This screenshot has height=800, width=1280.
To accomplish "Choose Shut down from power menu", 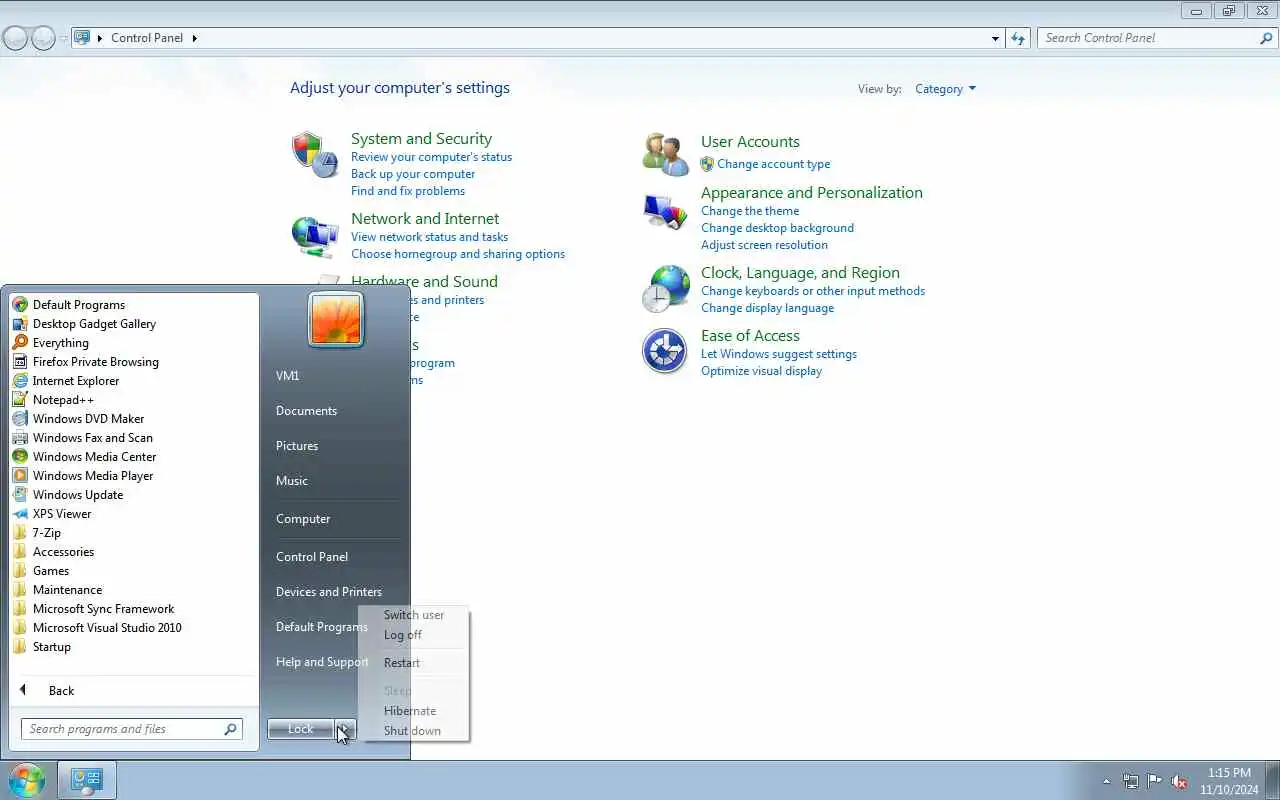I will click(x=414, y=731).
